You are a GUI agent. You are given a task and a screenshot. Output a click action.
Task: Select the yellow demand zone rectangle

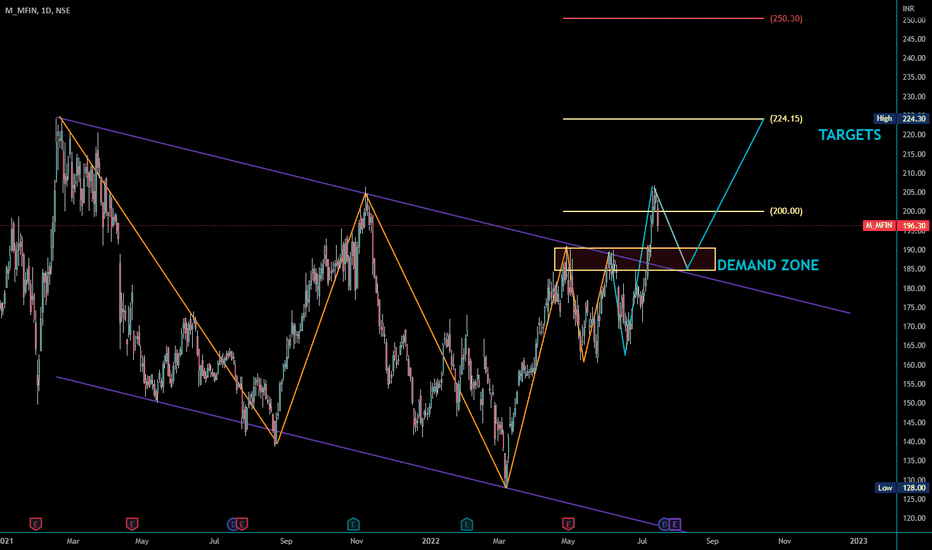(635, 259)
